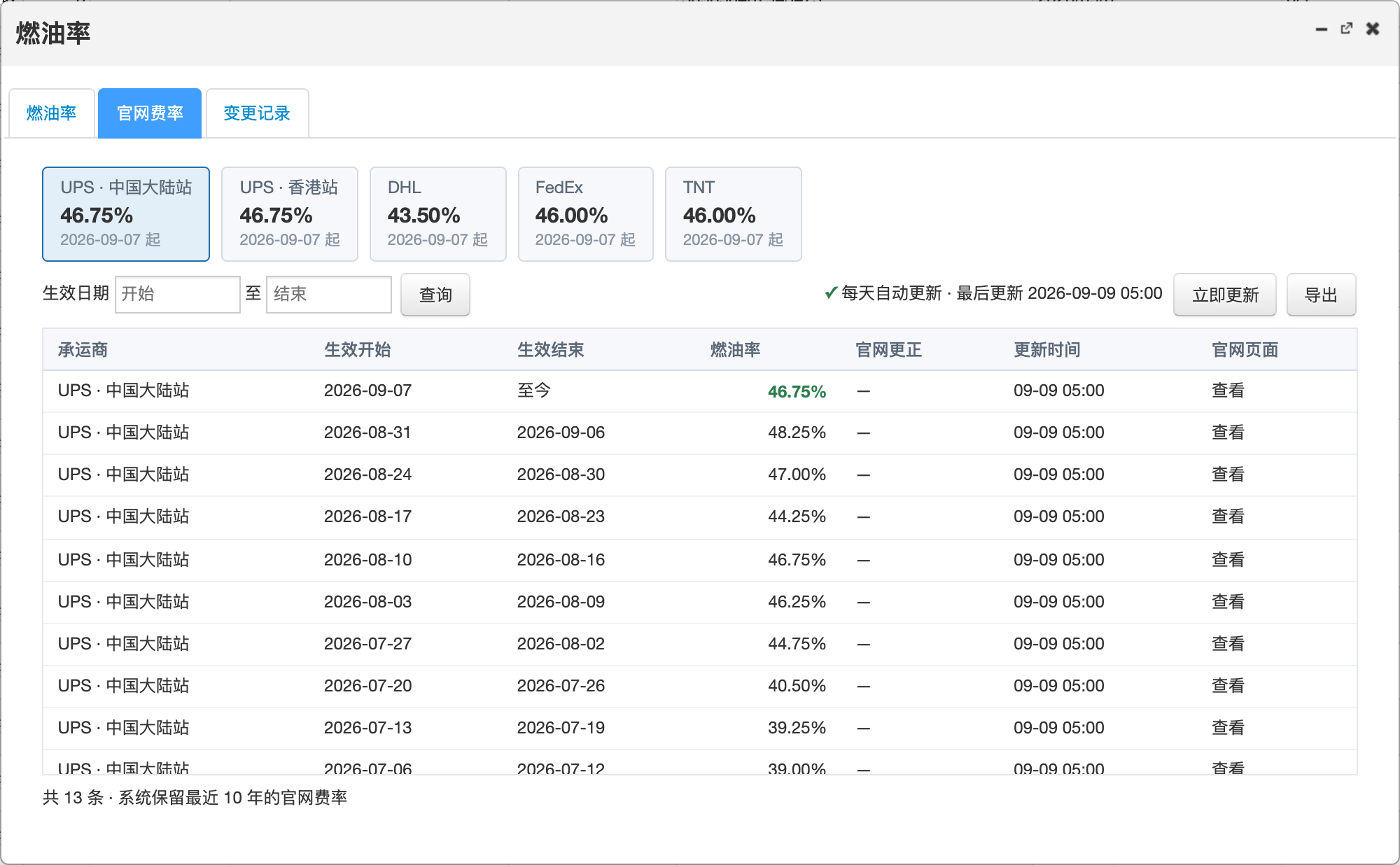The height and width of the screenshot is (865, 1400).
Task: Close the 燃油率 dialog
Action: pos(1373,29)
